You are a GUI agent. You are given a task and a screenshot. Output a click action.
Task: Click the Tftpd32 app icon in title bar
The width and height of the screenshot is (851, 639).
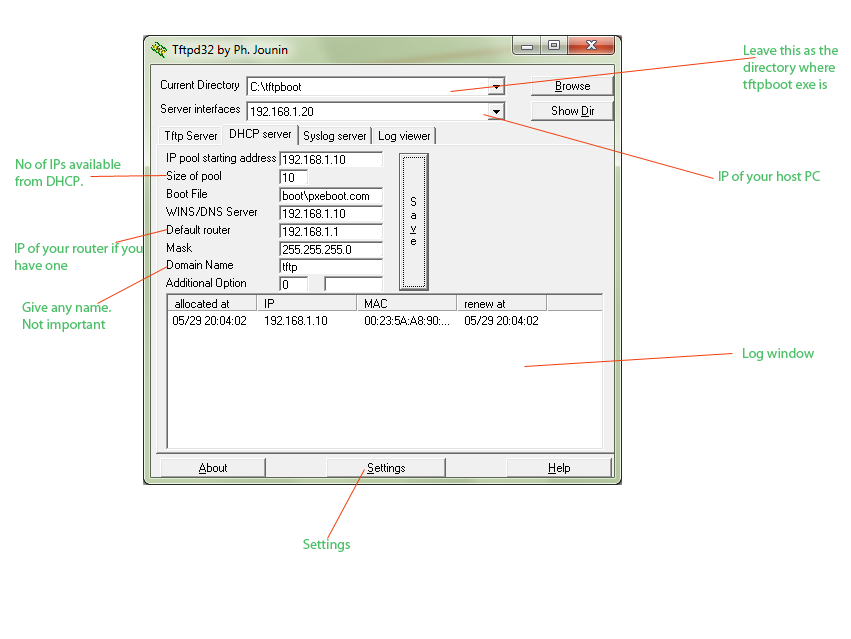(158, 49)
